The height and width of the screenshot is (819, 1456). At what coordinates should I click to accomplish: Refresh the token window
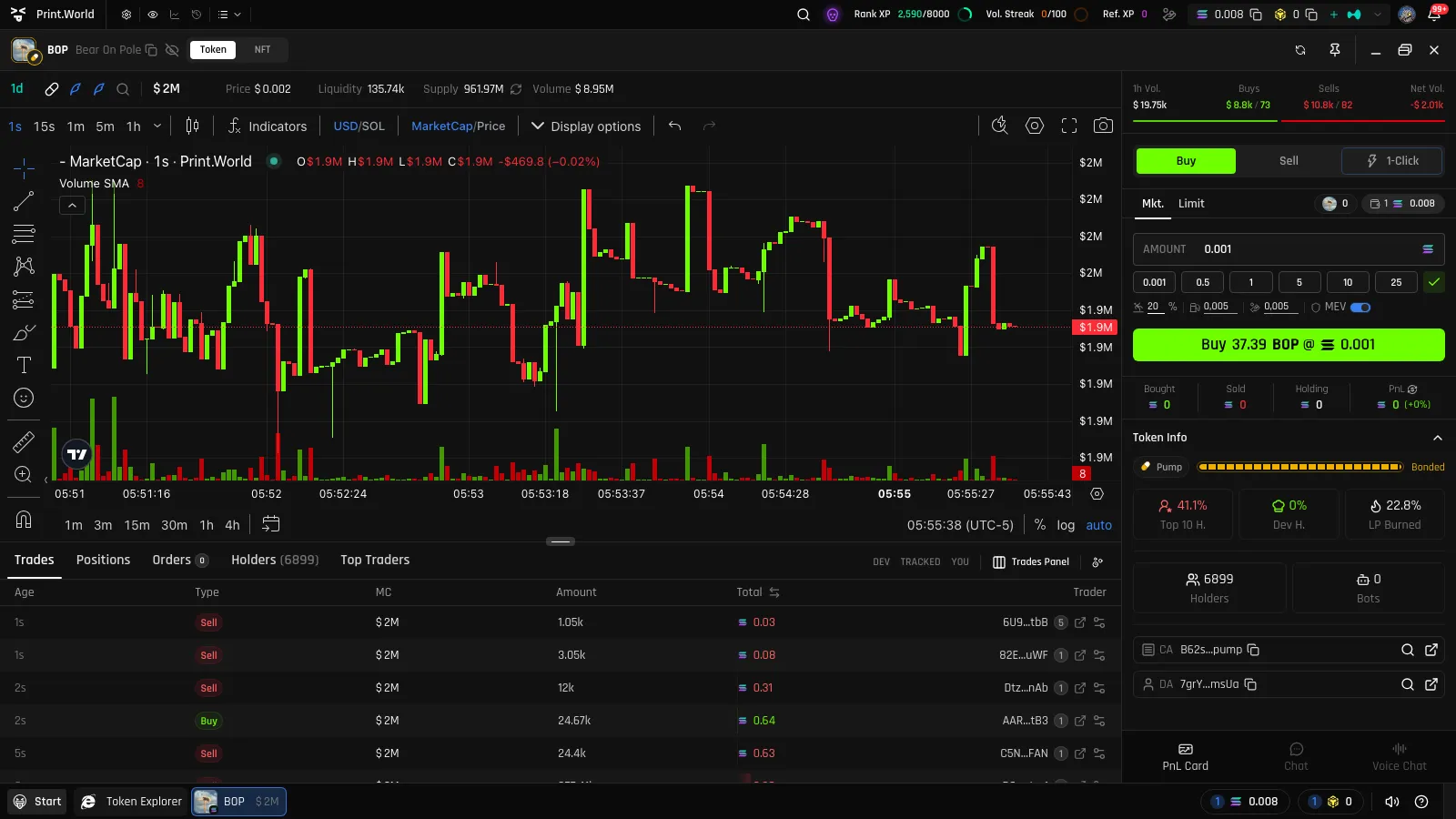[1300, 50]
